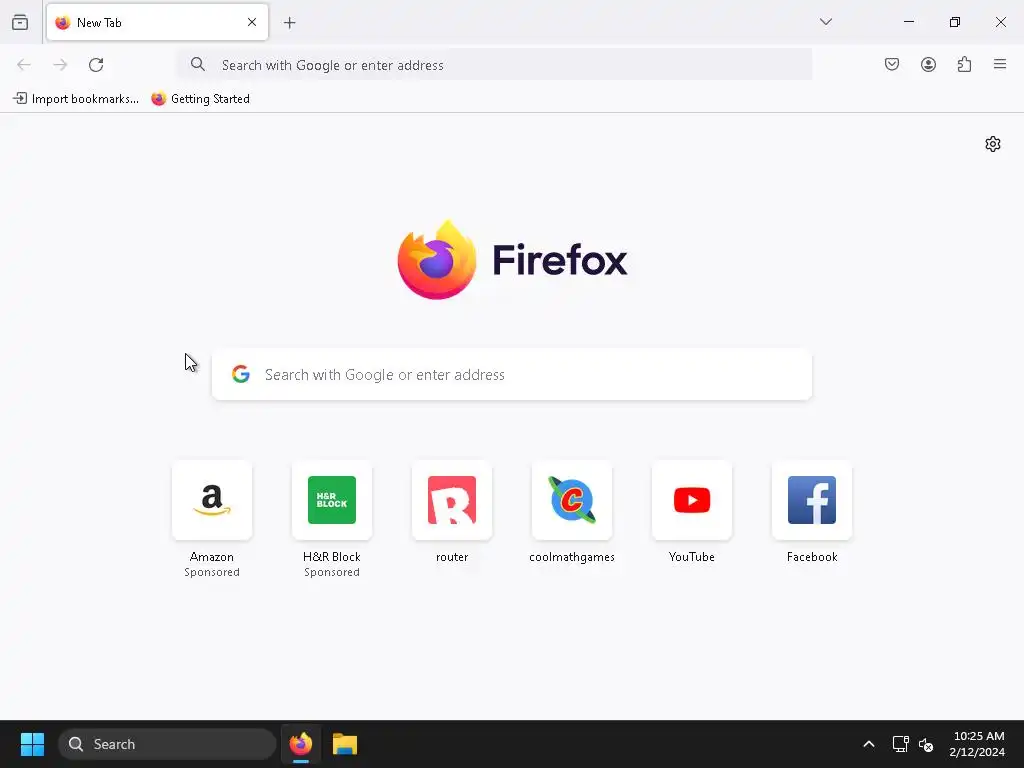Show hidden system tray icons
1024x768 pixels.
(869, 744)
